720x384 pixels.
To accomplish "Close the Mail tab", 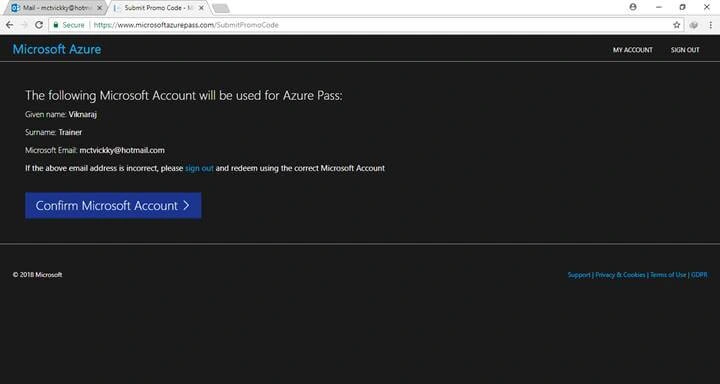I will click(100, 8).
